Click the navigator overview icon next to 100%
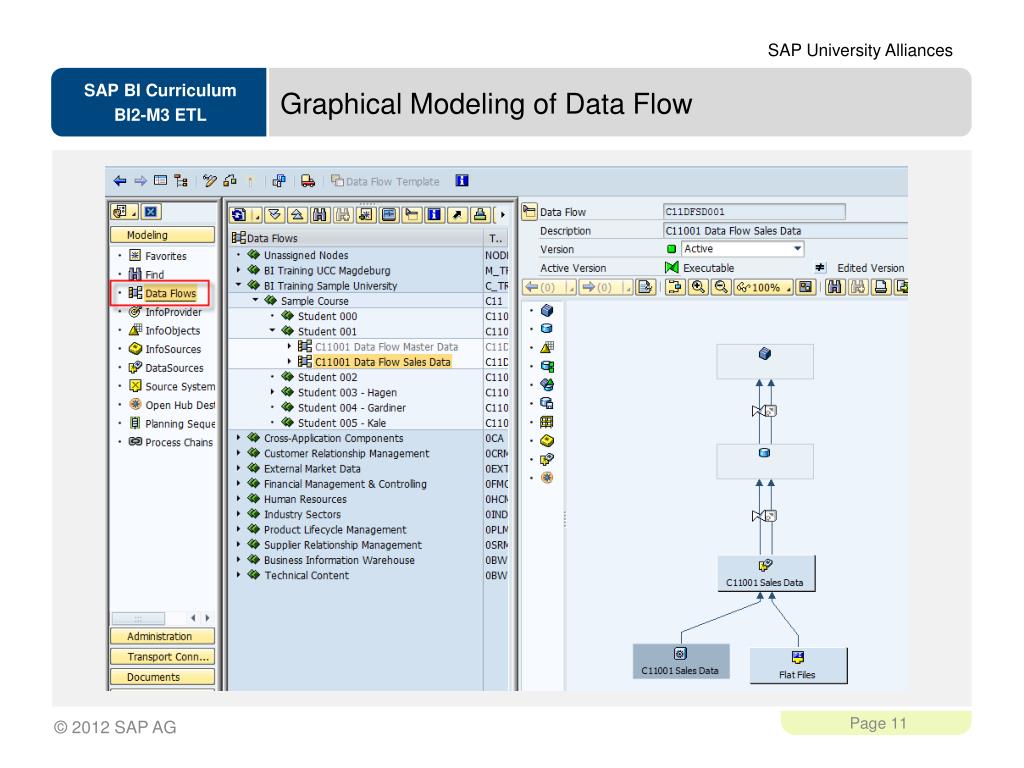Image resolution: width=1024 pixels, height=768 pixels. tap(806, 287)
